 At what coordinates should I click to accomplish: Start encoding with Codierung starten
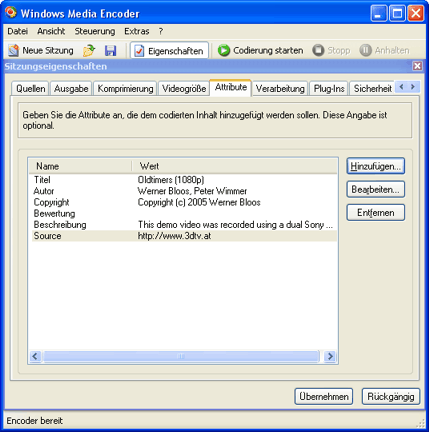260,51
